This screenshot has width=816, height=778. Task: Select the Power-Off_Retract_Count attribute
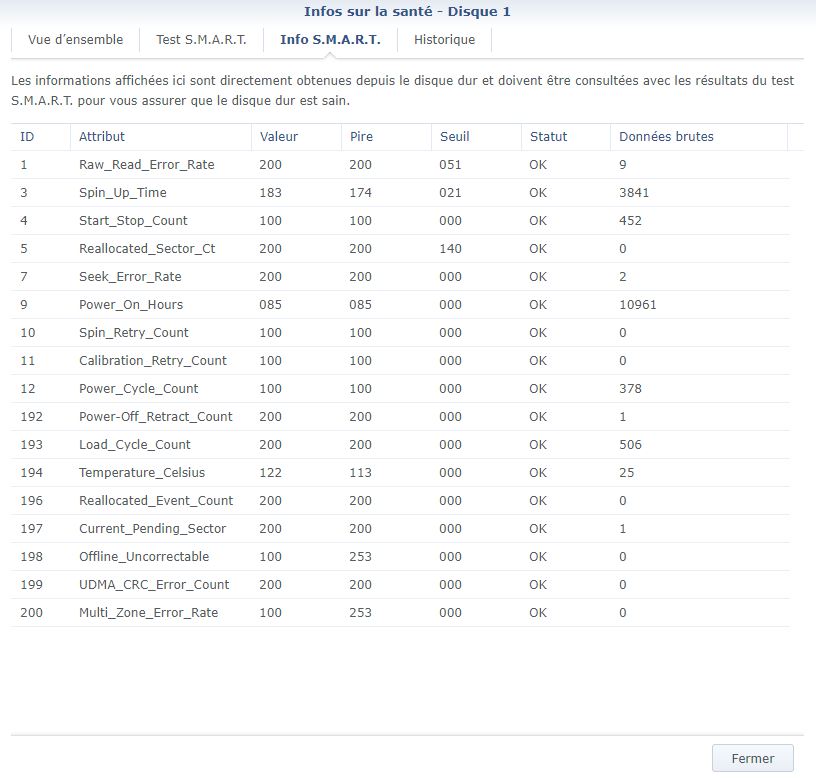point(156,417)
